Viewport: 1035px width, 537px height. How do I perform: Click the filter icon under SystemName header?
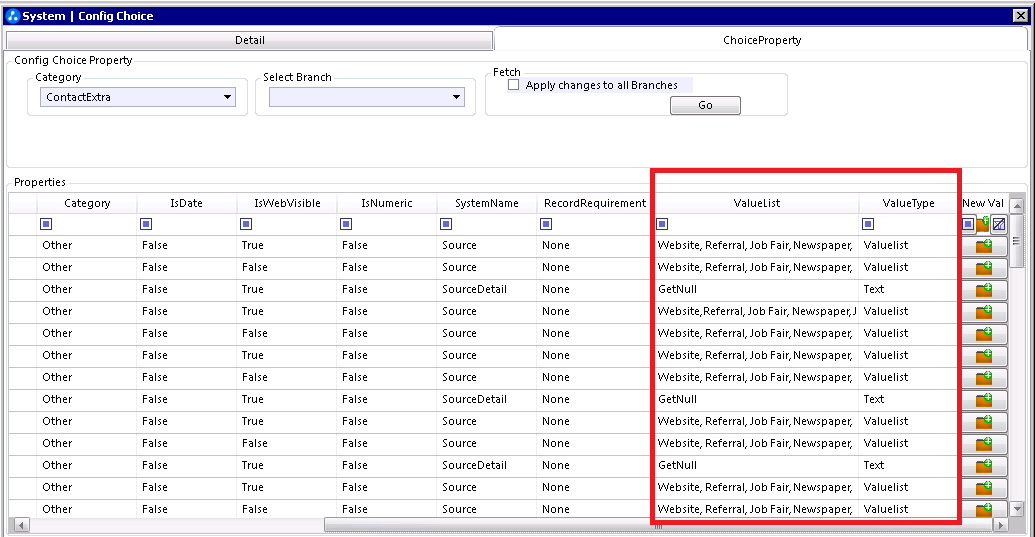[446, 224]
